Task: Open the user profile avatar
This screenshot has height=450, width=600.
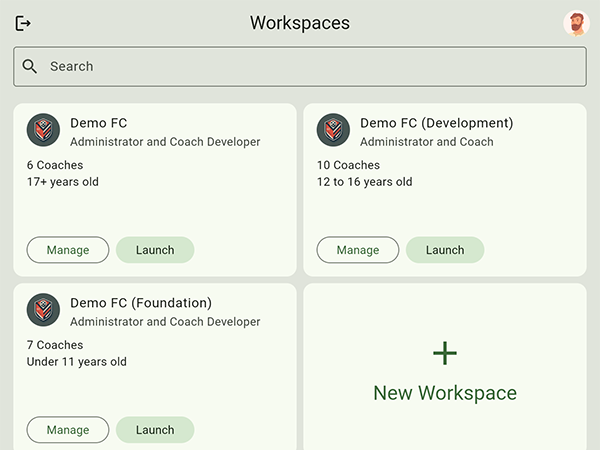Action: coord(576,23)
